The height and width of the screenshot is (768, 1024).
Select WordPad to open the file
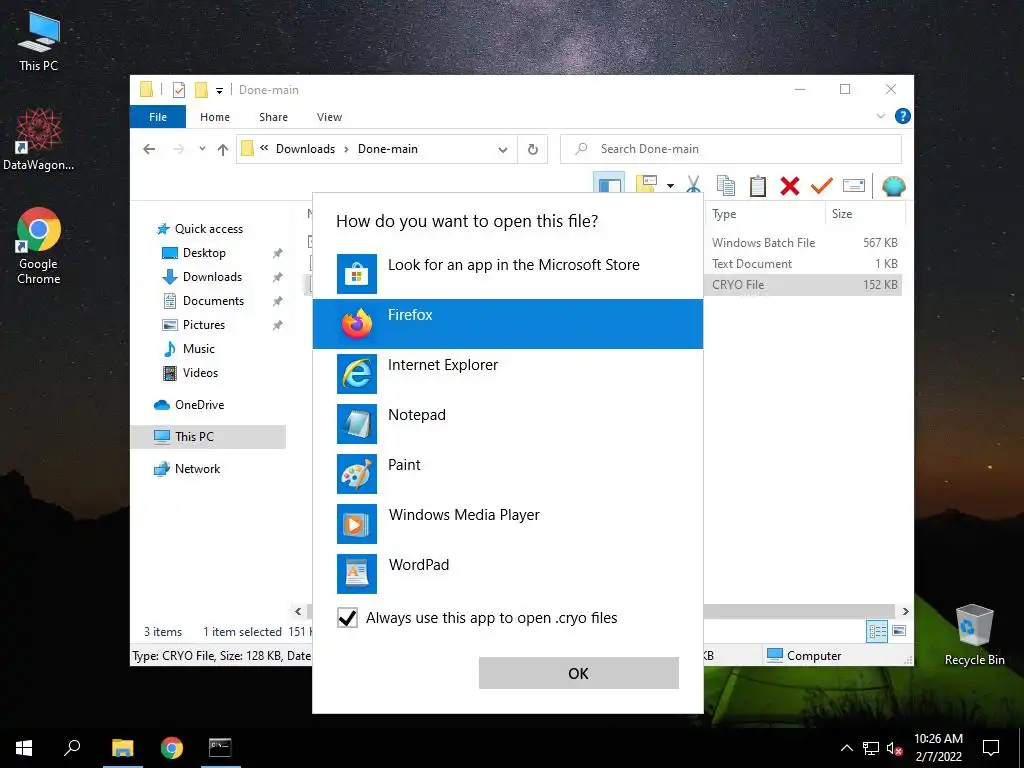507,573
